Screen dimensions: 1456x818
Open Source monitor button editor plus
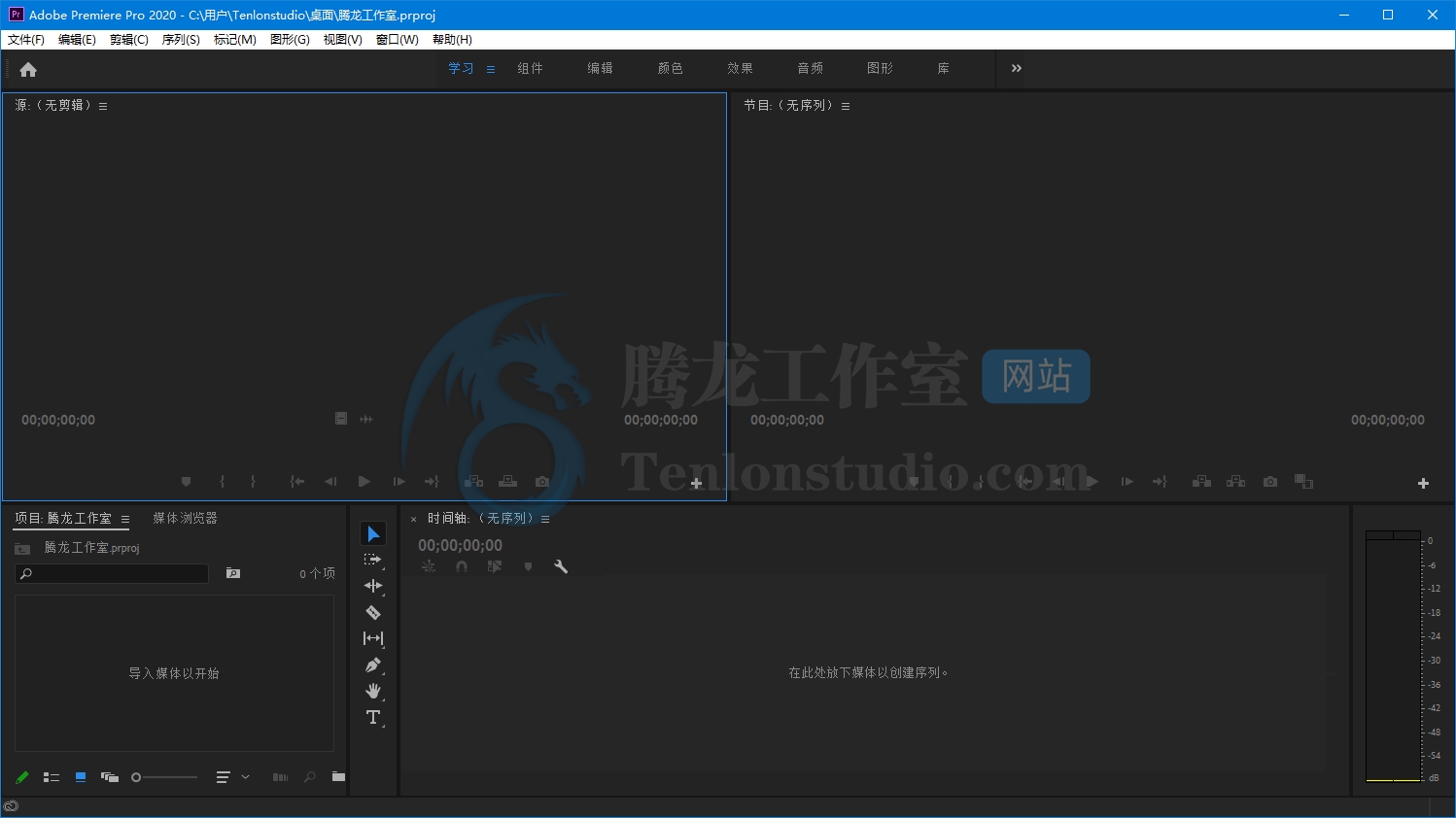(696, 483)
